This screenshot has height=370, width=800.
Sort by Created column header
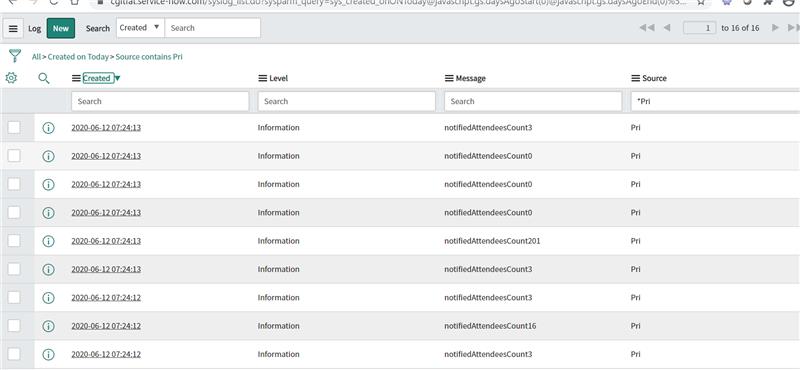pos(96,78)
